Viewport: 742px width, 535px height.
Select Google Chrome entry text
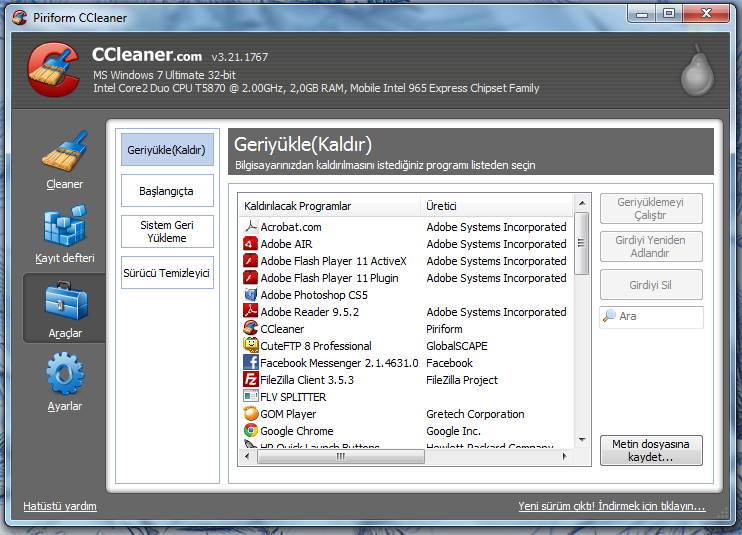click(297, 431)
